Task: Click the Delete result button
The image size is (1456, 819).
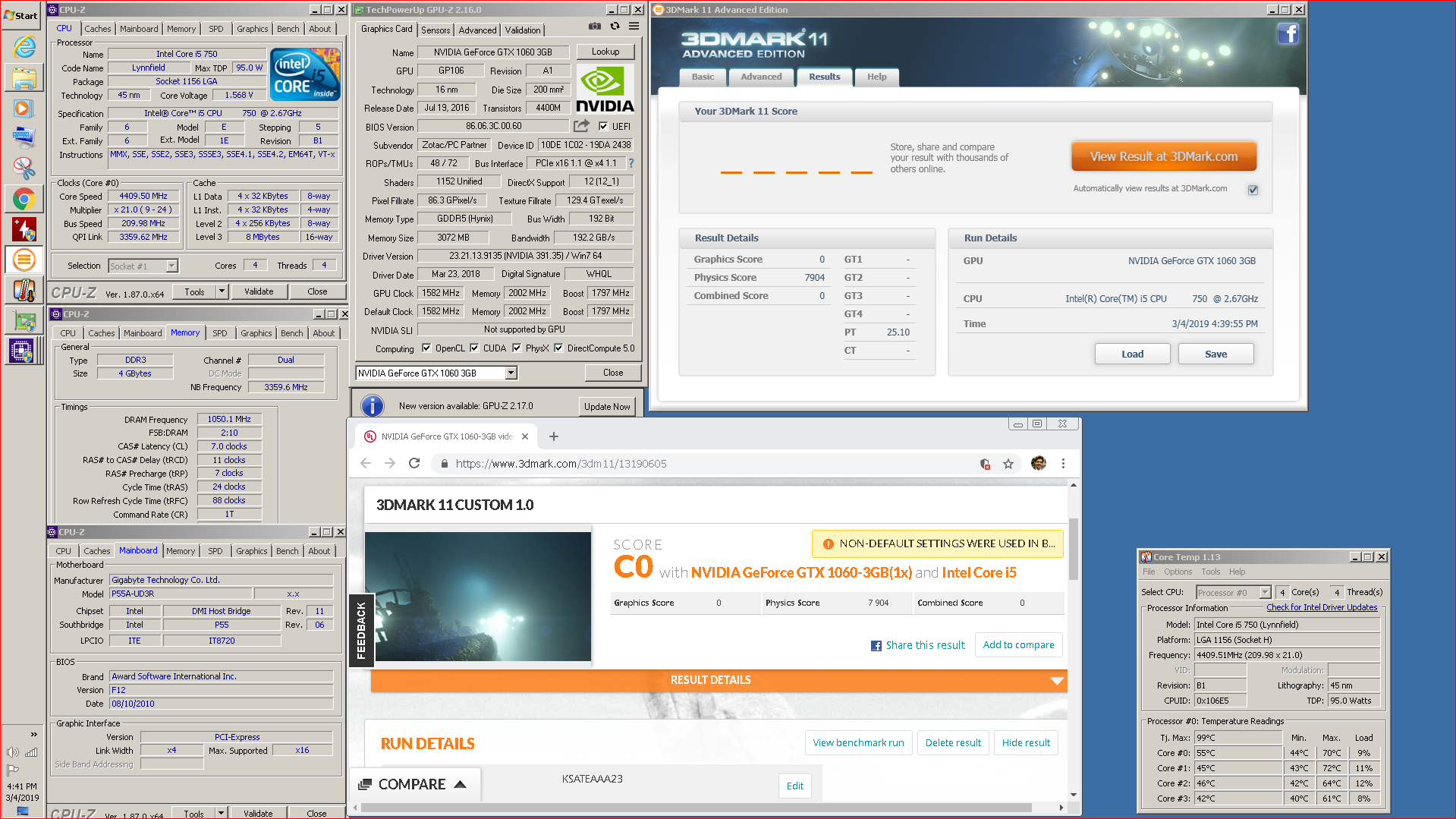Action: pos(953,742)
